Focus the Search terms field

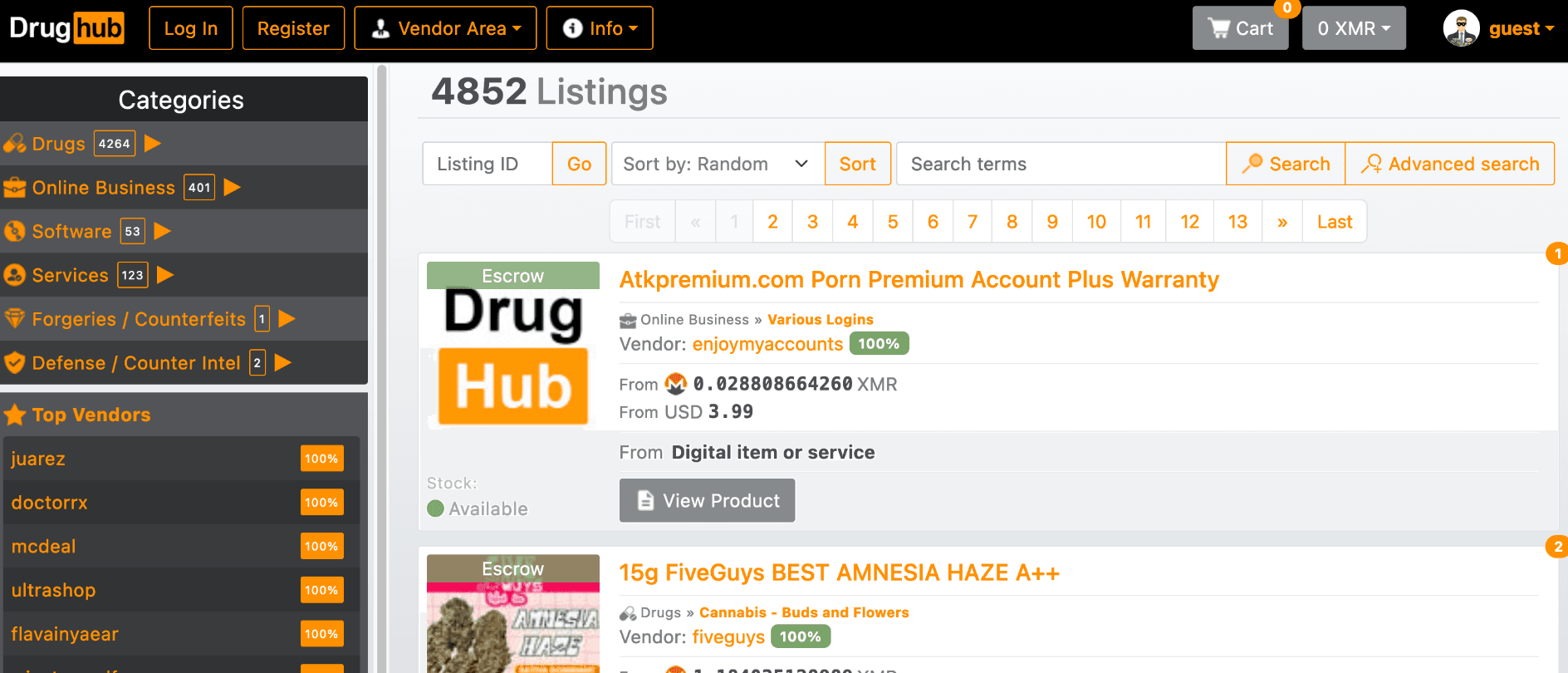[1061, 164]
